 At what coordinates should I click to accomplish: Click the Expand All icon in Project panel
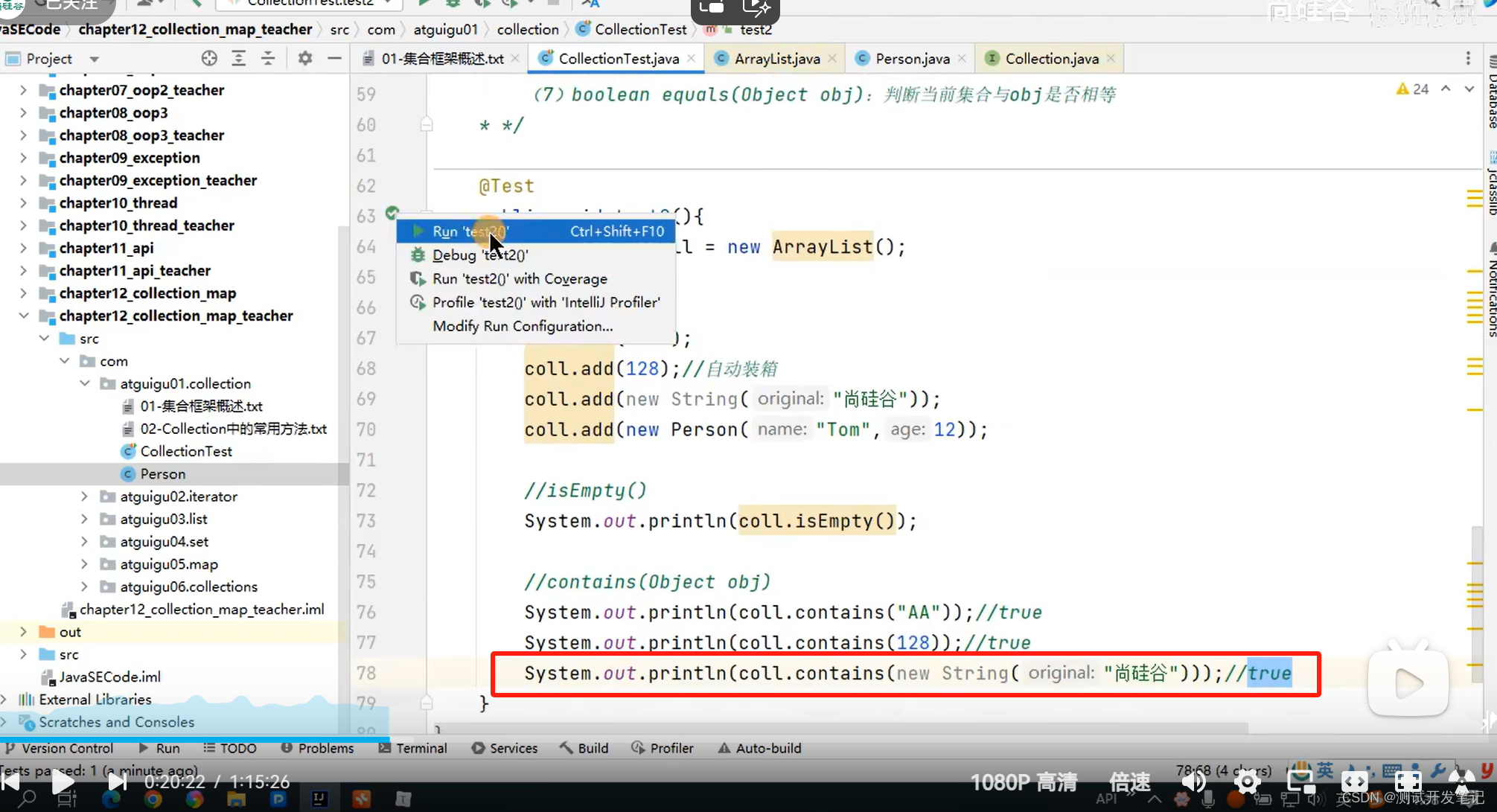(238, 58)
